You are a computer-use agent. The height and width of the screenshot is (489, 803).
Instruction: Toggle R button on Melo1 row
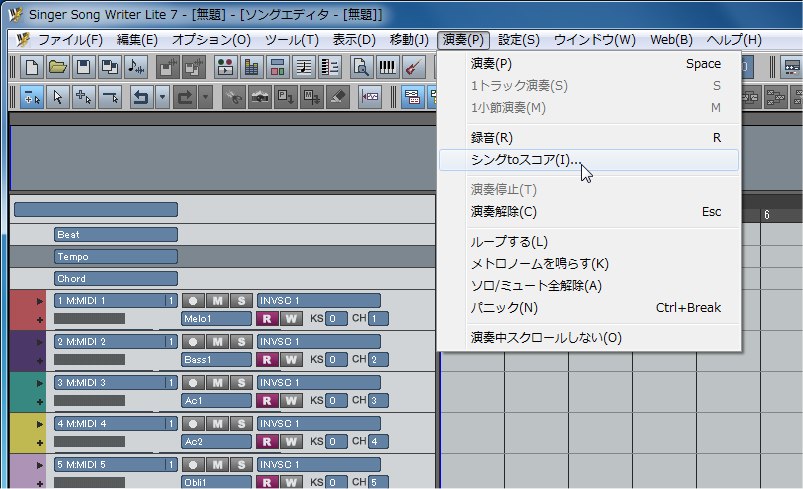(267, 318)
